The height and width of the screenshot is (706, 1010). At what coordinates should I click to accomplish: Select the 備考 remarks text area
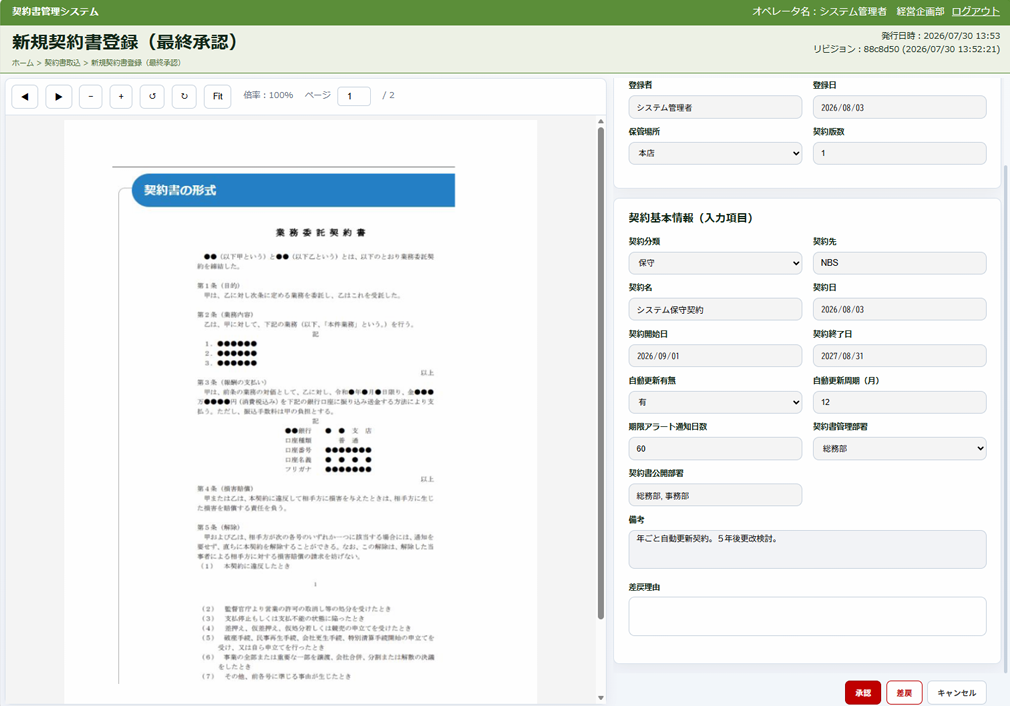pos(807,549)
